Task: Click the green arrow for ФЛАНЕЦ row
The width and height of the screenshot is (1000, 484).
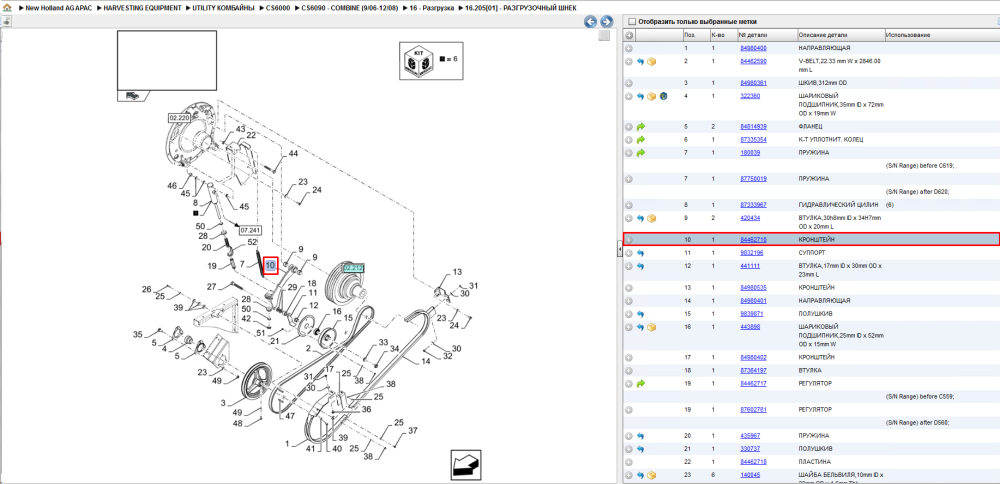Action: pyautogui.click(x=641, y=126)
